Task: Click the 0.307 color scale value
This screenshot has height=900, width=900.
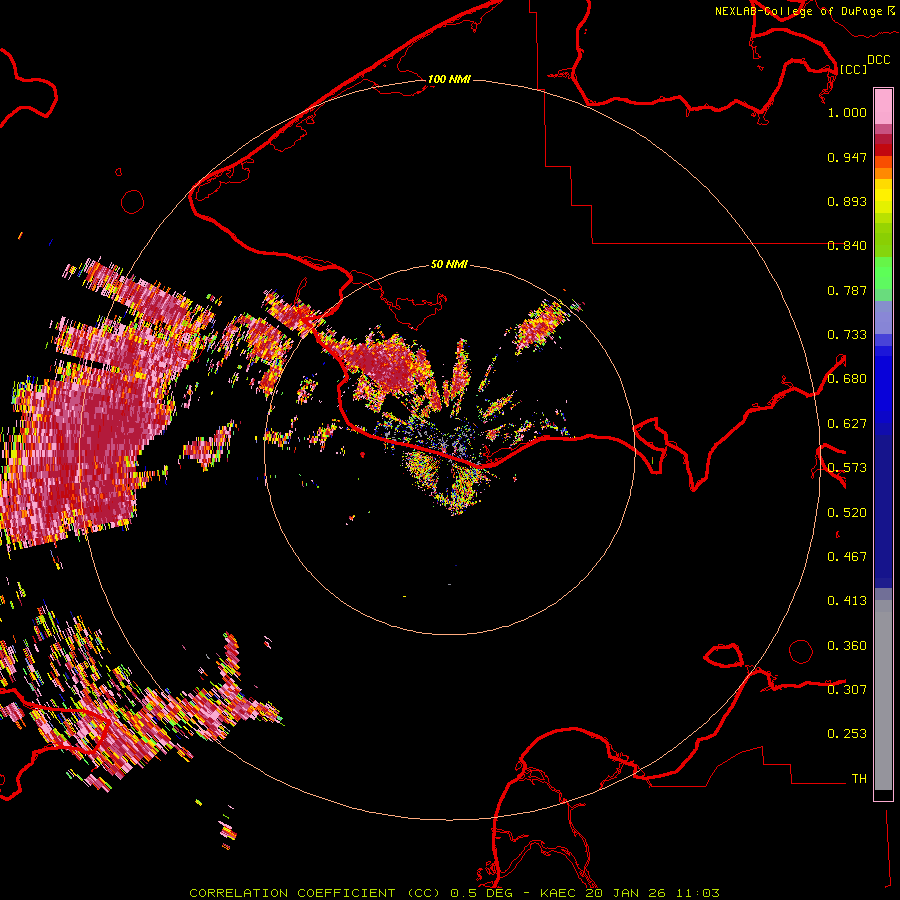Action: (x=847, y=690)
